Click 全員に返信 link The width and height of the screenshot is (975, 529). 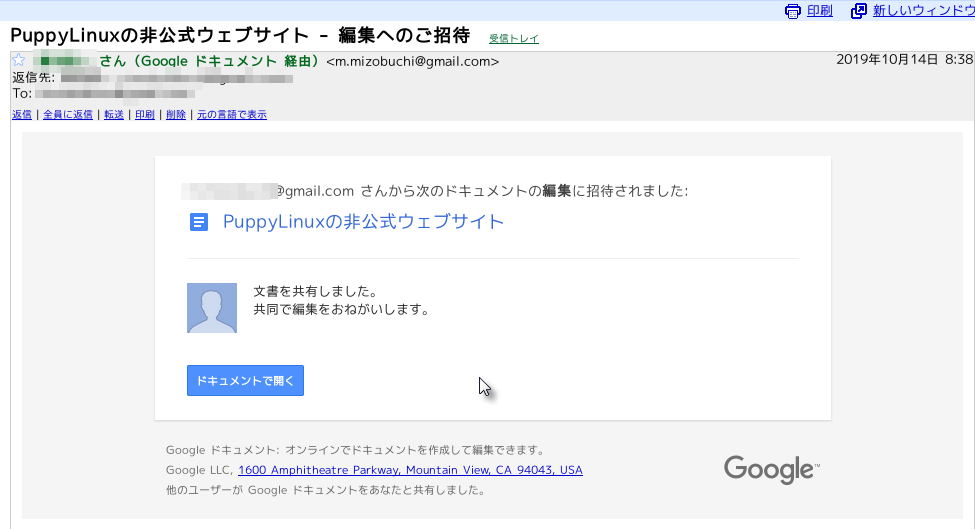pyautogui.click(x=68, y=114)
